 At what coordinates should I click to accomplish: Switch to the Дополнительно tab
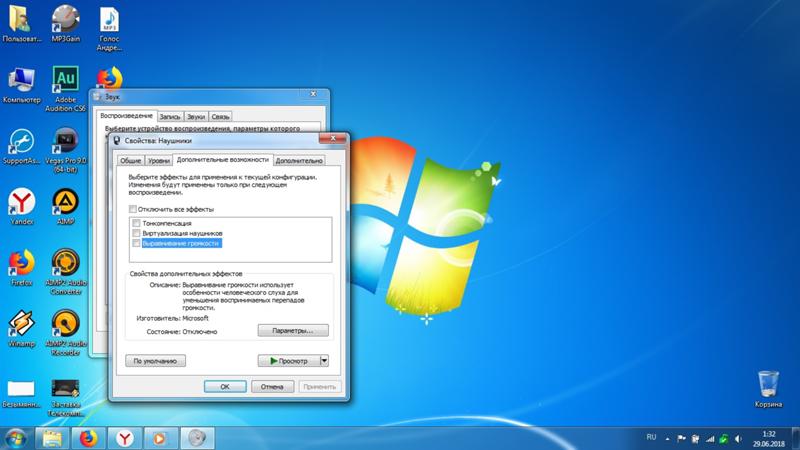[299, 160]
